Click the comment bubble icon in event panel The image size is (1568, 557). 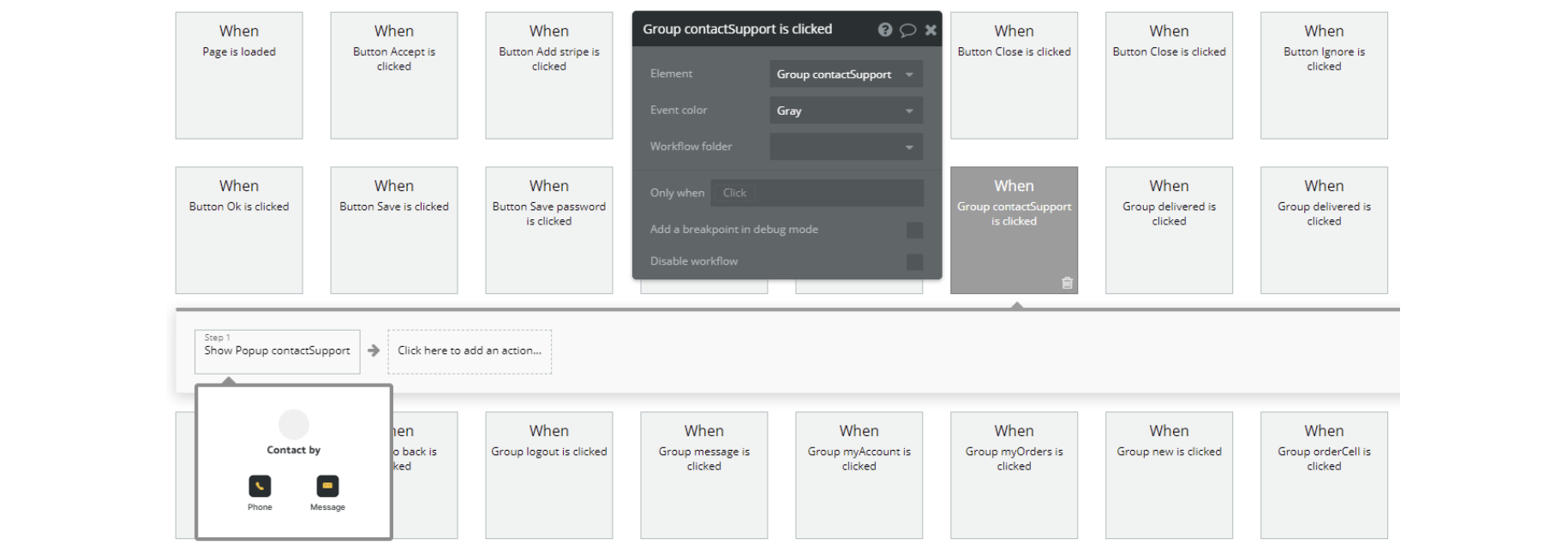(x=908, y=30)
